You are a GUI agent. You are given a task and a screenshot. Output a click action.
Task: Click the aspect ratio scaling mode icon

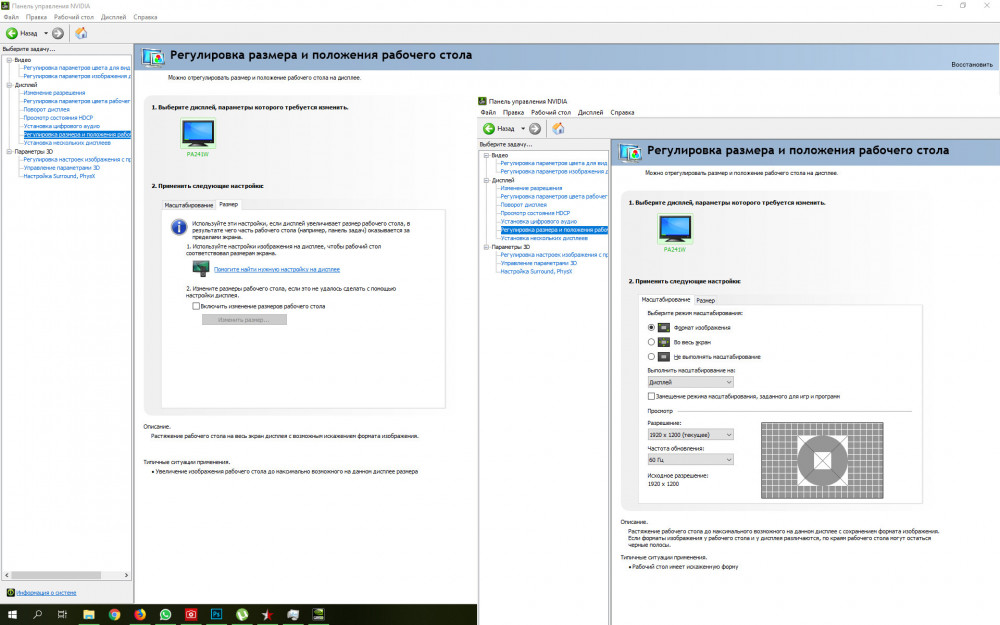point(664,327)
